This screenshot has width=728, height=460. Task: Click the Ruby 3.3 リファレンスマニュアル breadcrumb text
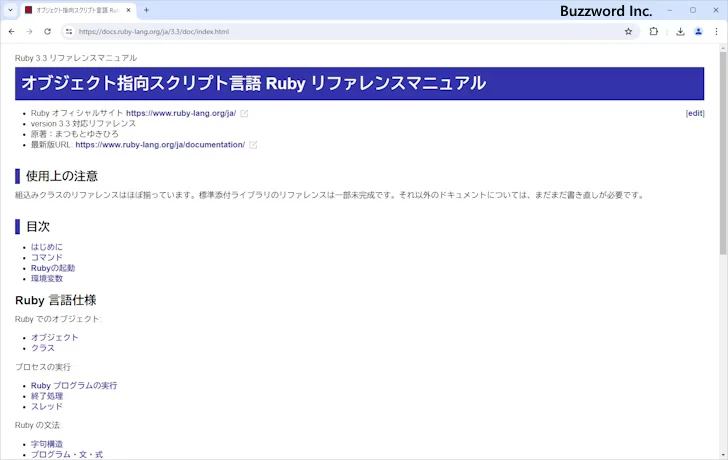(x=76, y=58)
